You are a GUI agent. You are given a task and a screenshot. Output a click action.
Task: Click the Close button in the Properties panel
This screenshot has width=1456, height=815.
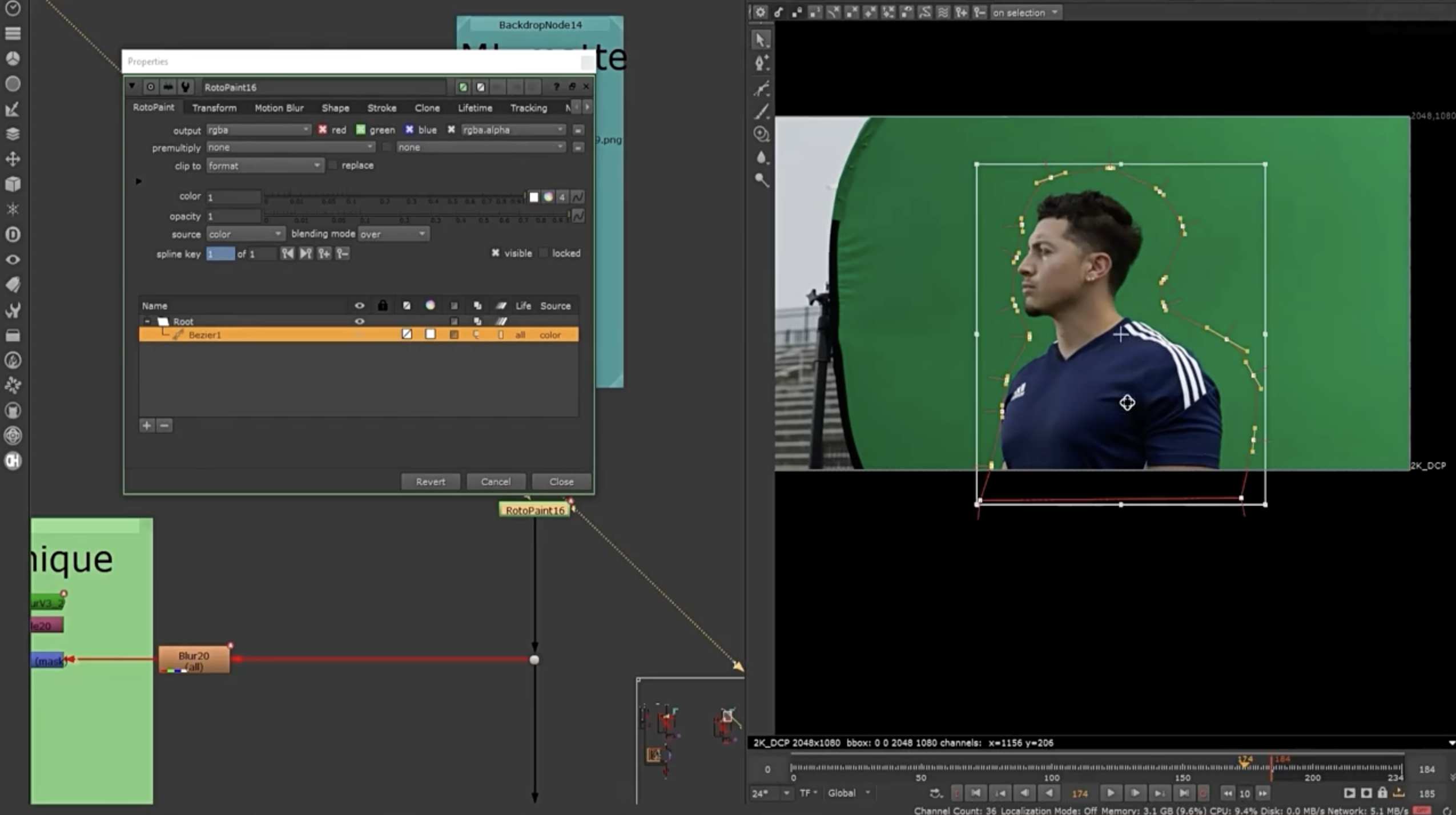coord(561,481)
